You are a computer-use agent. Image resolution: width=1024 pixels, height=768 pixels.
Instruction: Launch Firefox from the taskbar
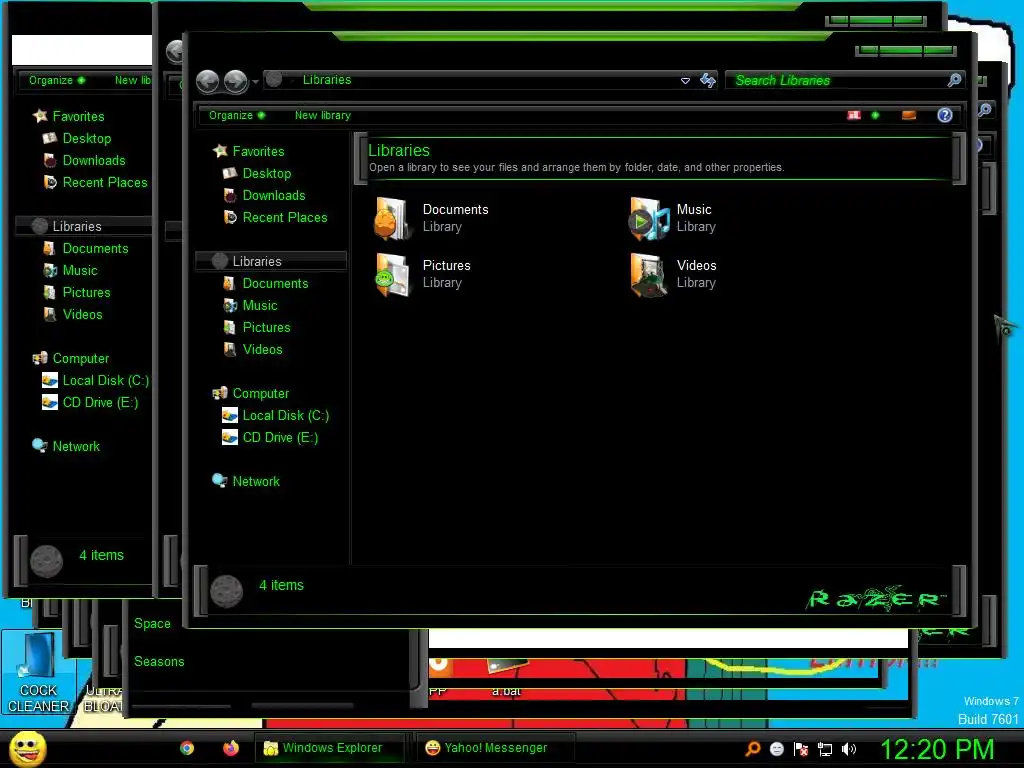point(231,748)
